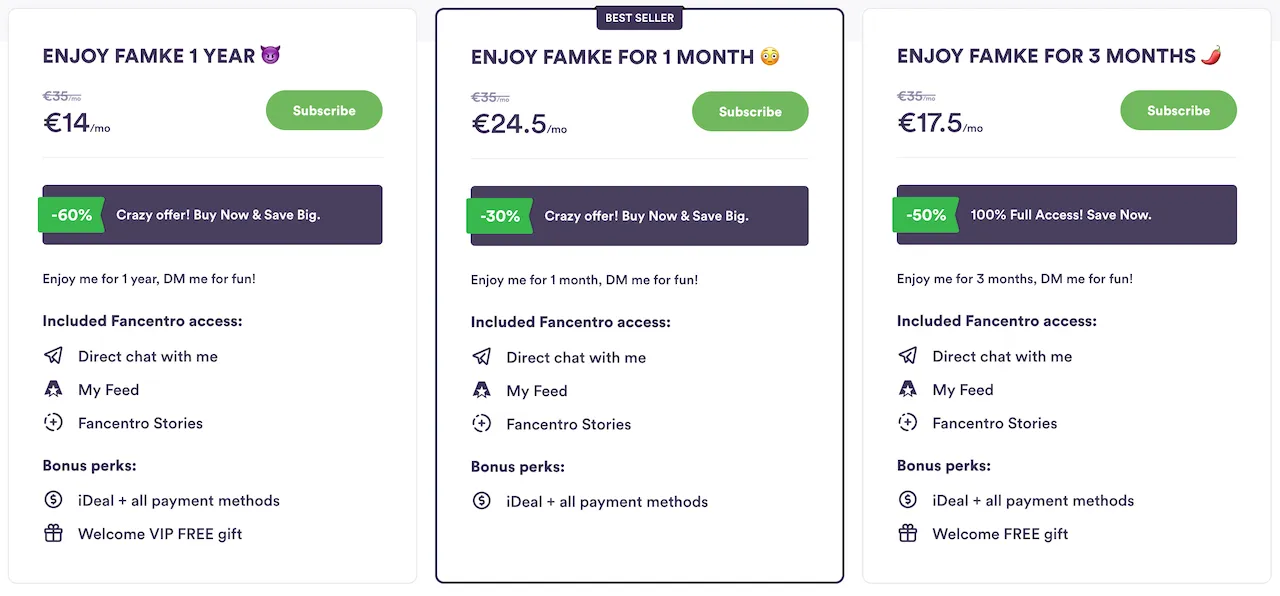Click the -50% discount badge
This screenshot has height=596, width=1280.
pos(926,215)
